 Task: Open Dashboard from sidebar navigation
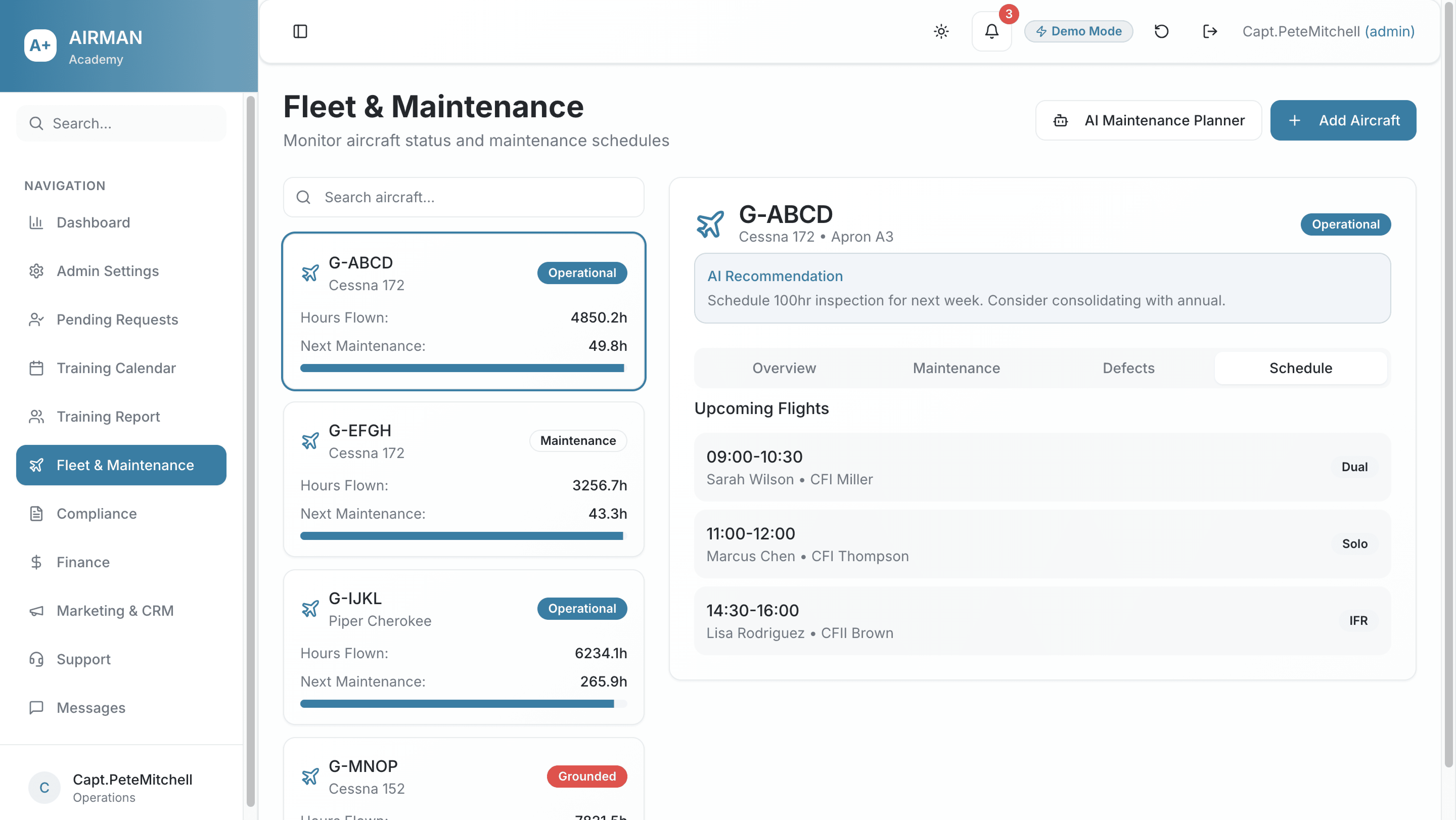pos(93,223)
